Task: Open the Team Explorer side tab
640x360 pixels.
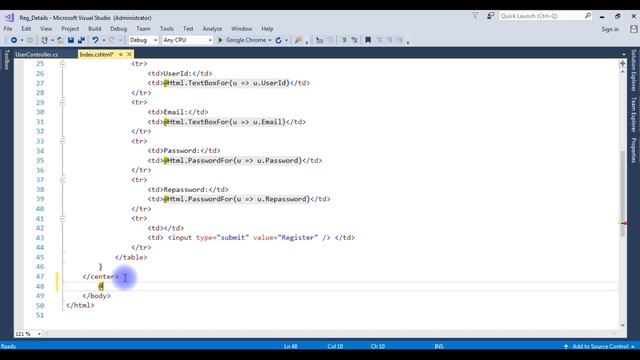Action: [633, 115]
